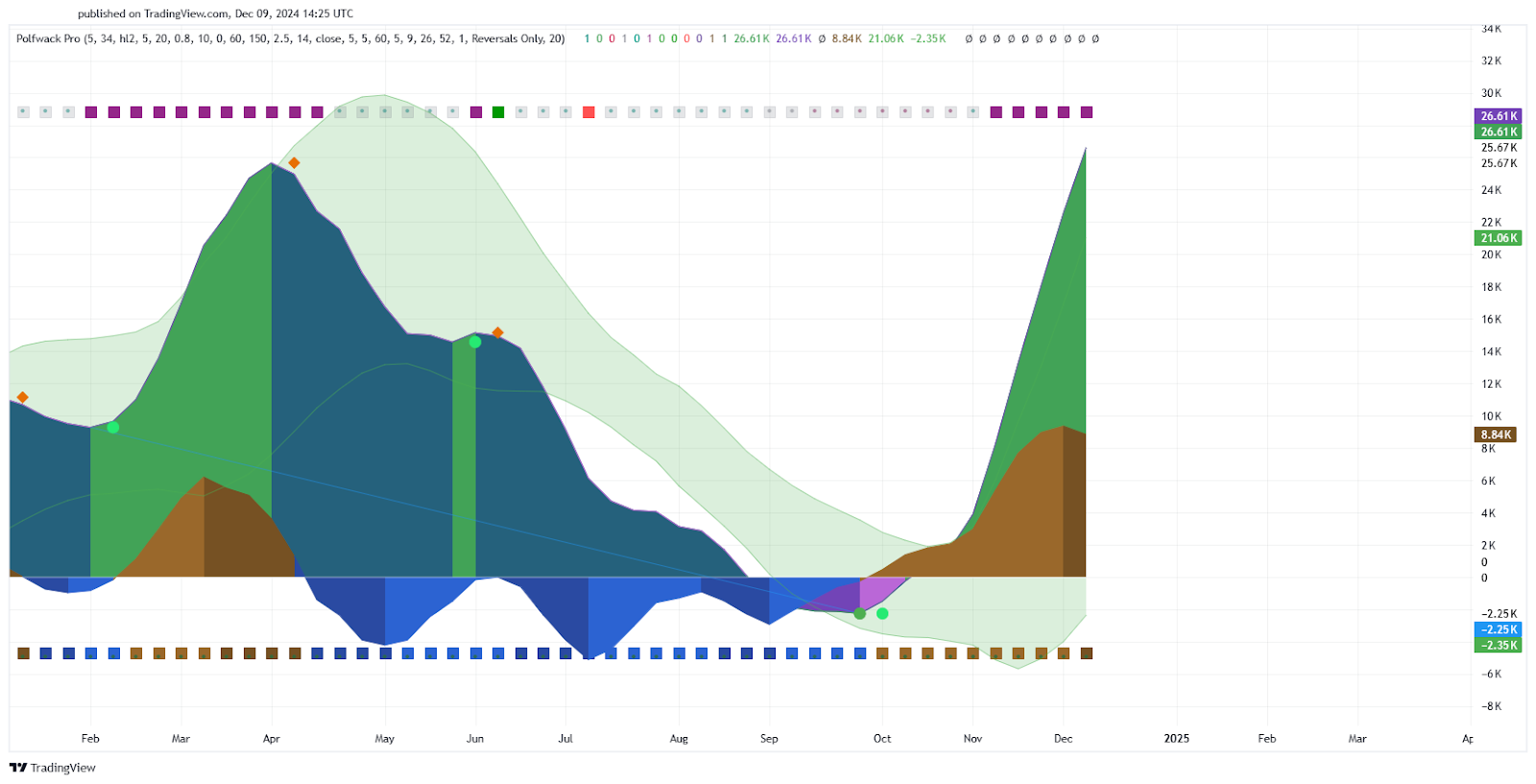This screenshot has height=784, width=1536.
Task: Click the 2K price scale label
Action: pos(1488,545)
